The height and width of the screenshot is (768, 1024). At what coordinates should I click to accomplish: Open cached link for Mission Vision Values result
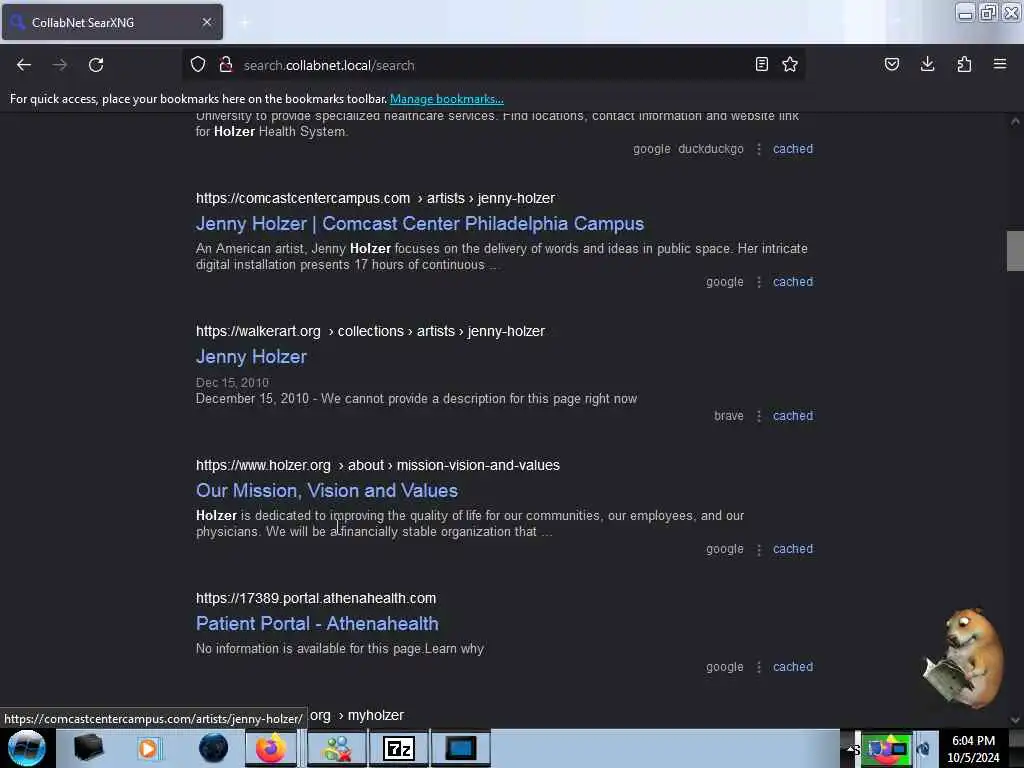click(793, 549)
